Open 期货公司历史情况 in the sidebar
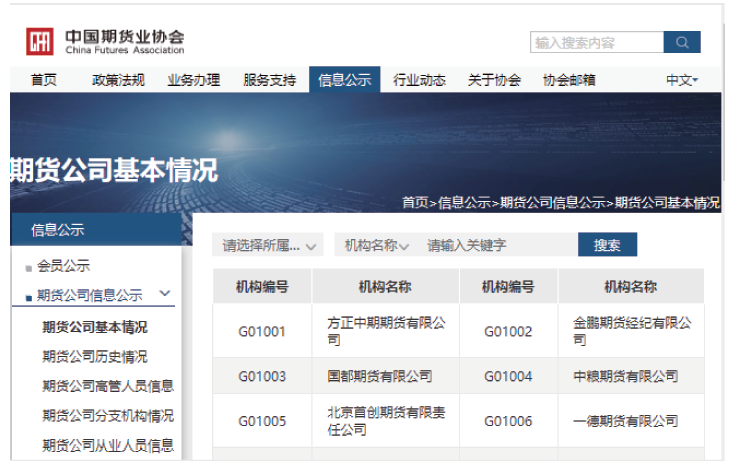 pyautogui.click(x=95, y=356)
